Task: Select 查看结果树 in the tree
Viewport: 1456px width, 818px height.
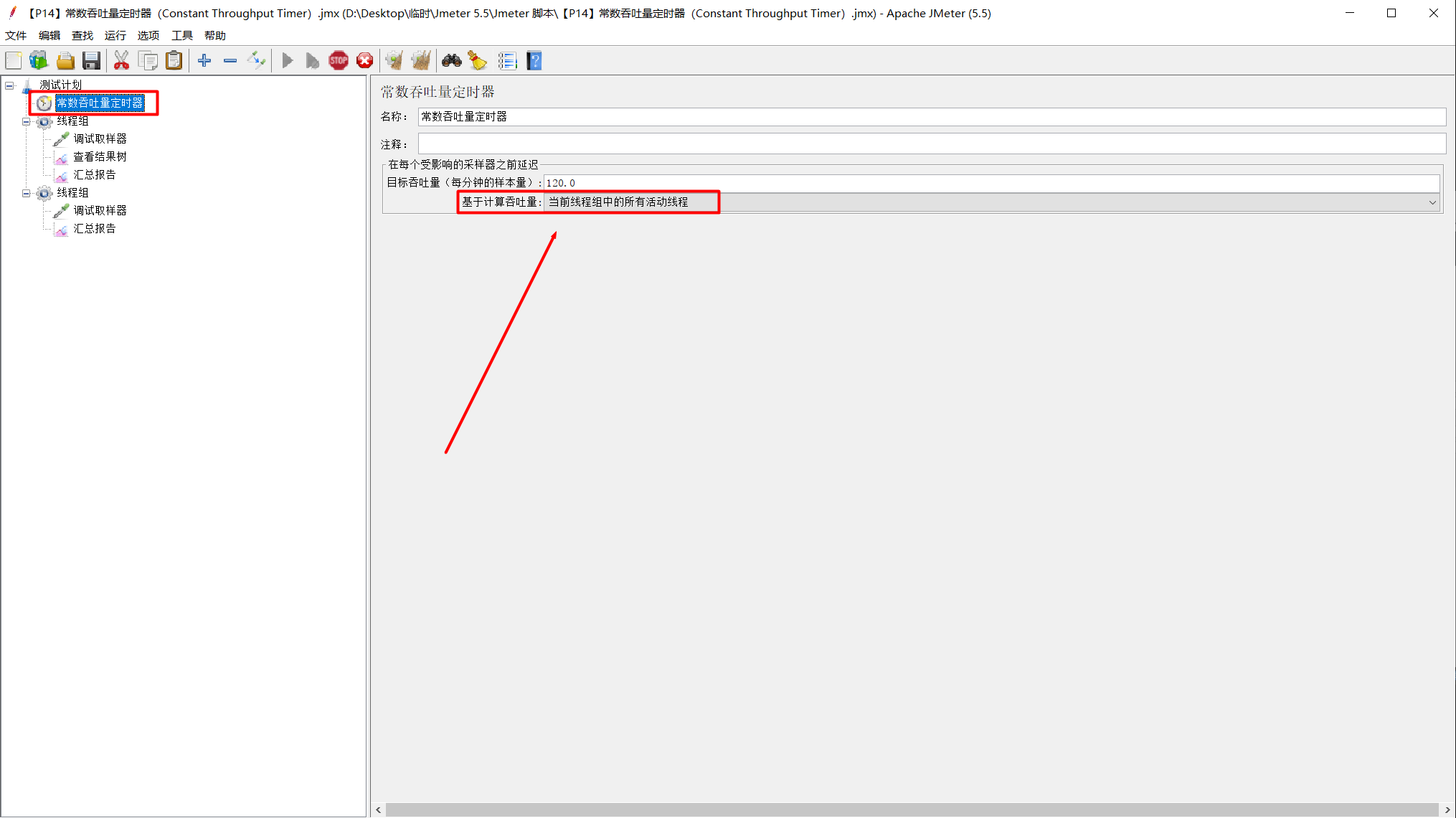Action: [x=100, y=157]
